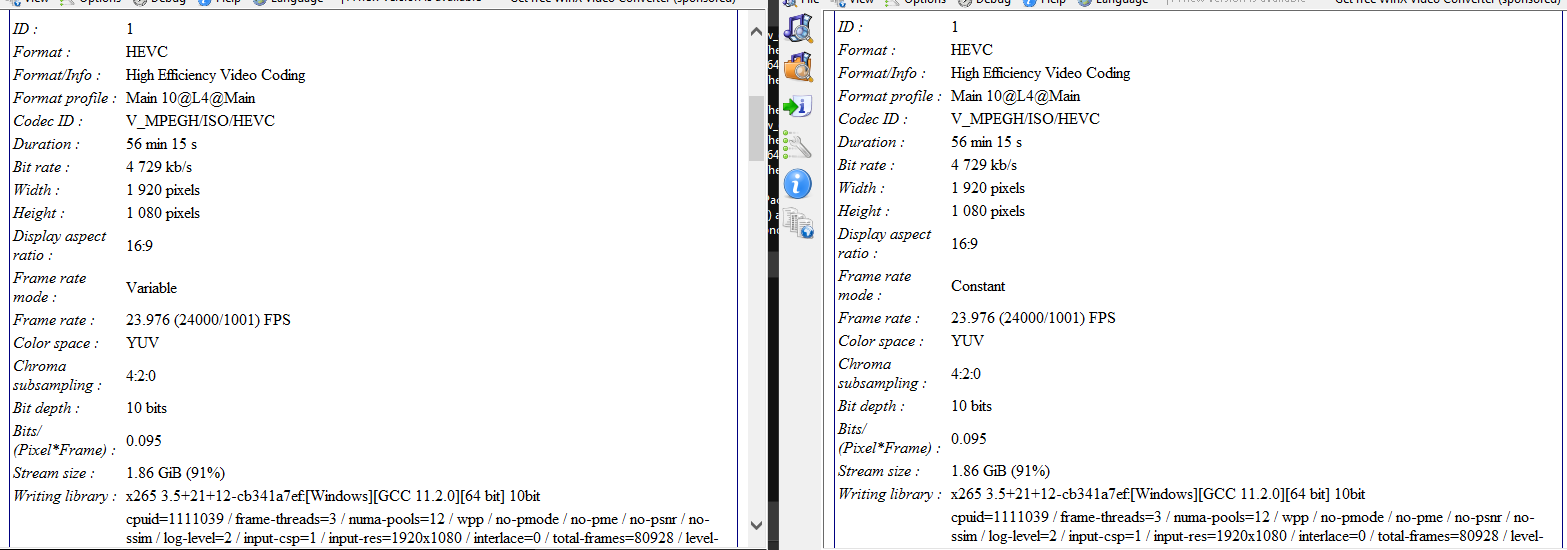Click the 'Duration :' label in right window
This screenshot has height=550, width=1567.
[873, 142]
